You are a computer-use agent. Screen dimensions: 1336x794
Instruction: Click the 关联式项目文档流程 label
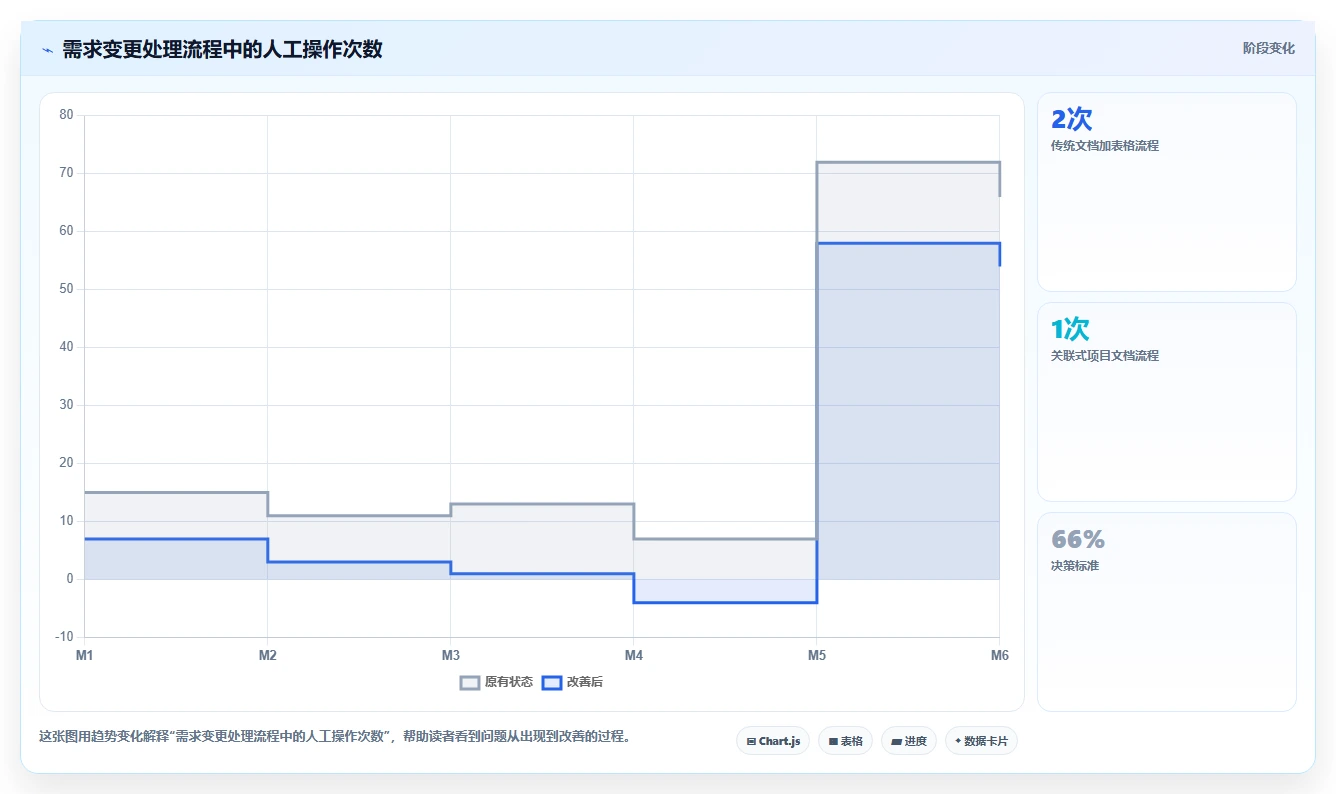pos(1105,356)
